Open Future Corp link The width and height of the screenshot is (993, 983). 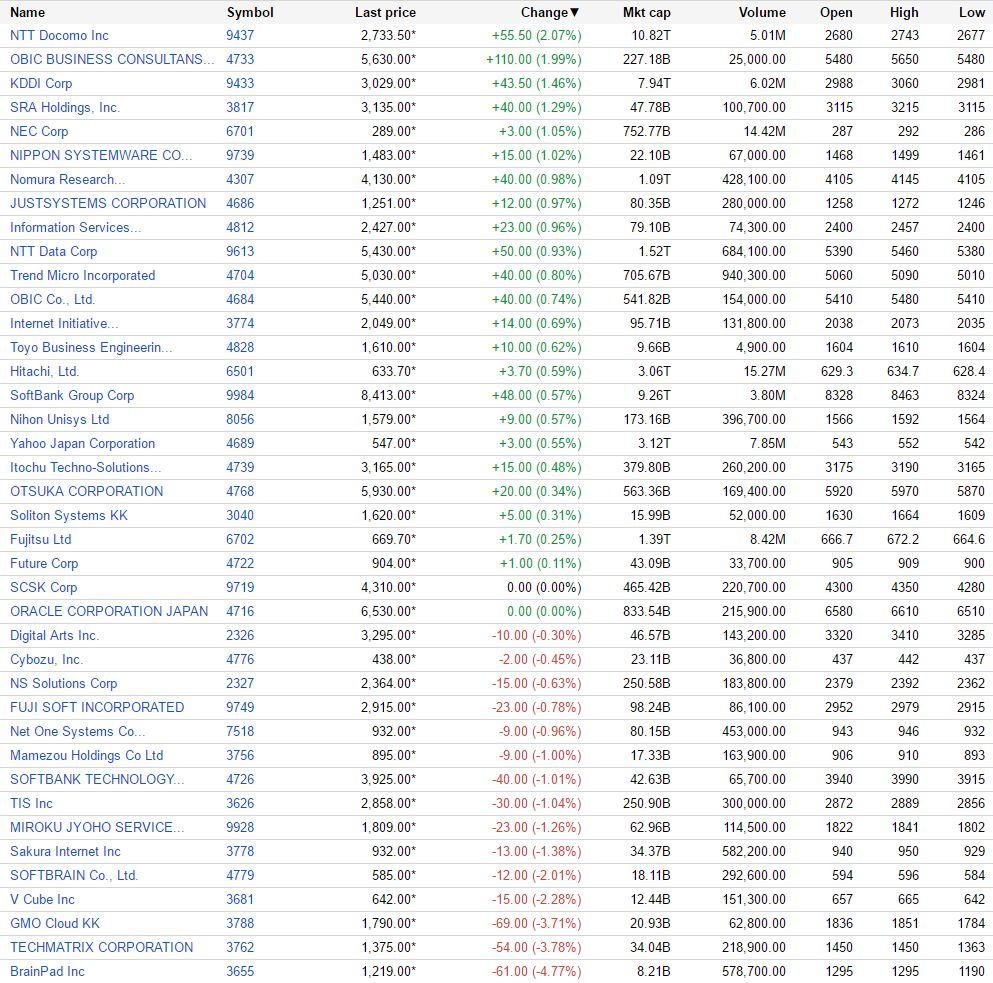point(44,564)
